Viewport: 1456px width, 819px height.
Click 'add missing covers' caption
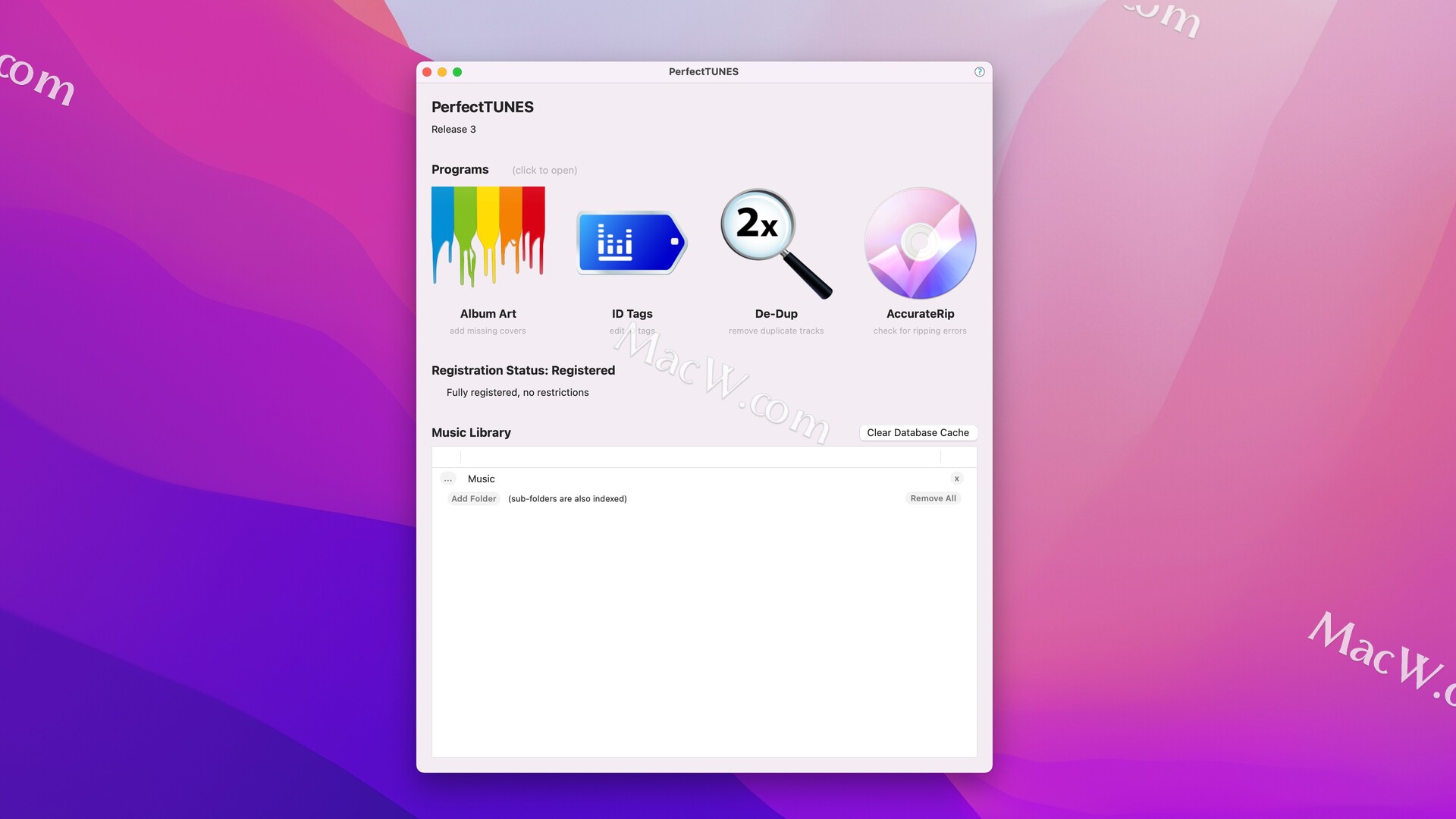487,331
